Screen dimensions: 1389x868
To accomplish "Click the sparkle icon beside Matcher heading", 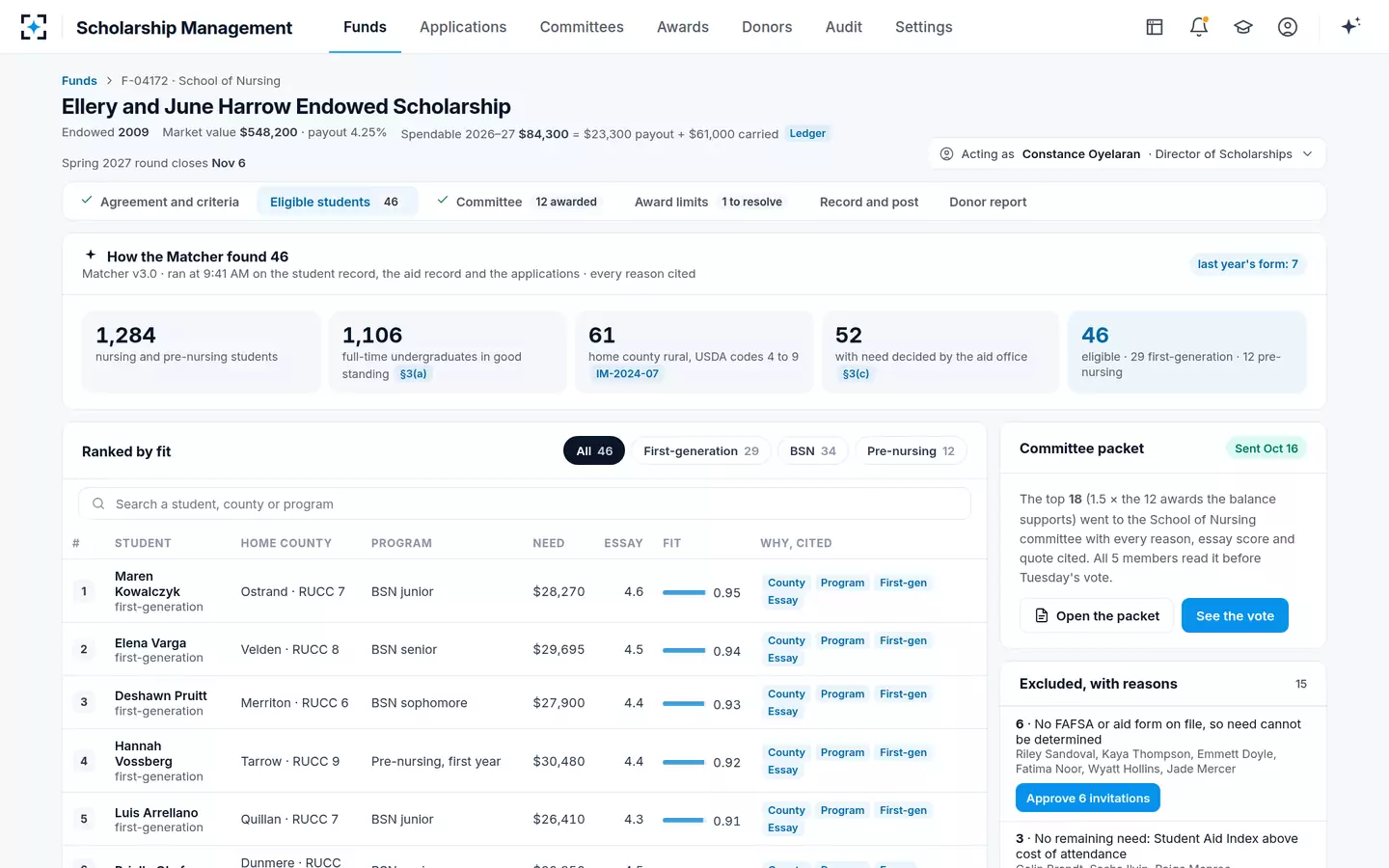I will (x=91, y=256).
